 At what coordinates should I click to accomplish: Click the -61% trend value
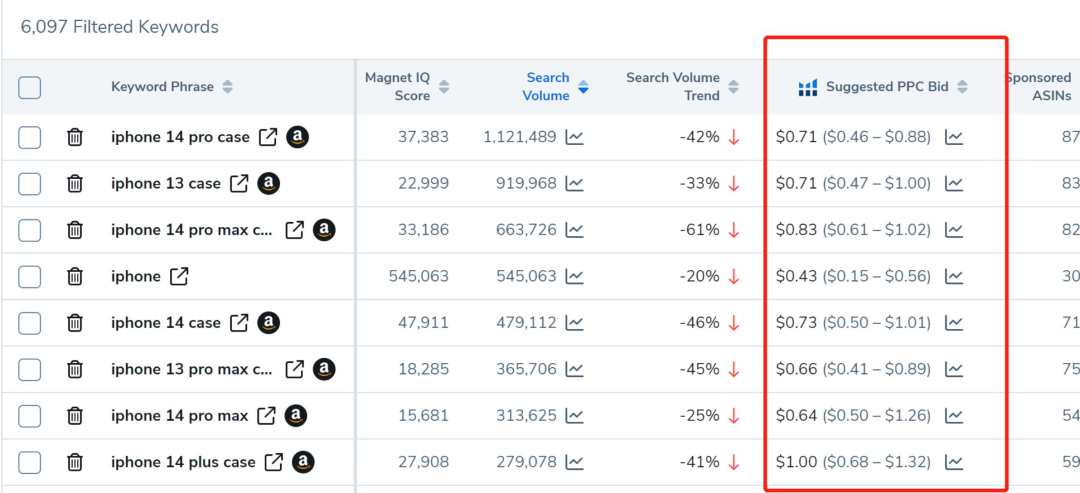point(700,230)
